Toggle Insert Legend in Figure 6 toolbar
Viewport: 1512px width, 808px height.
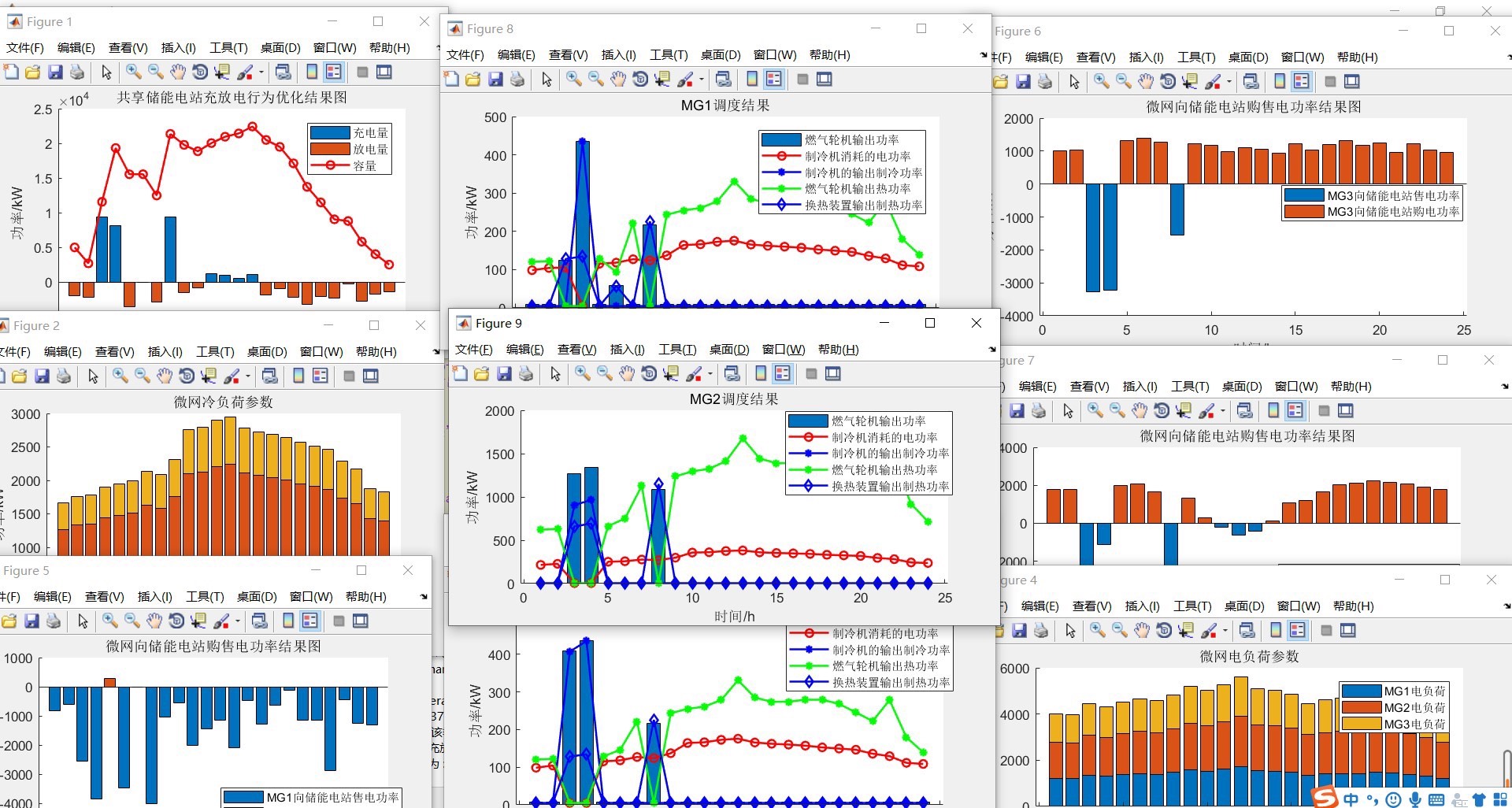coord(1302,81)
